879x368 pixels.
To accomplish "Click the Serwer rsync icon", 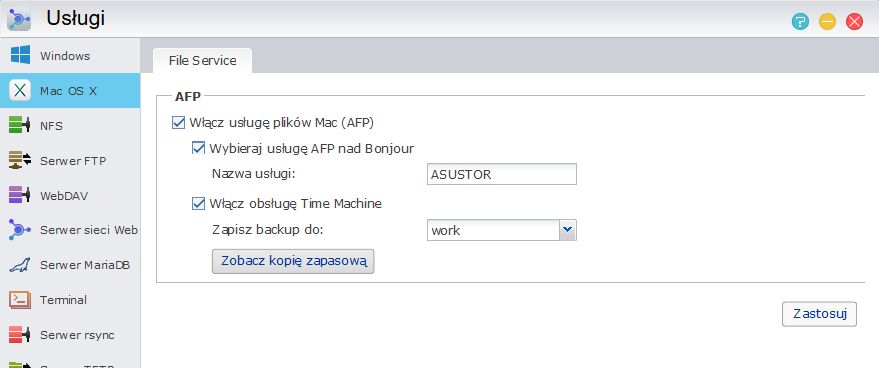I will pyautogui.click(x=20, y=334).
